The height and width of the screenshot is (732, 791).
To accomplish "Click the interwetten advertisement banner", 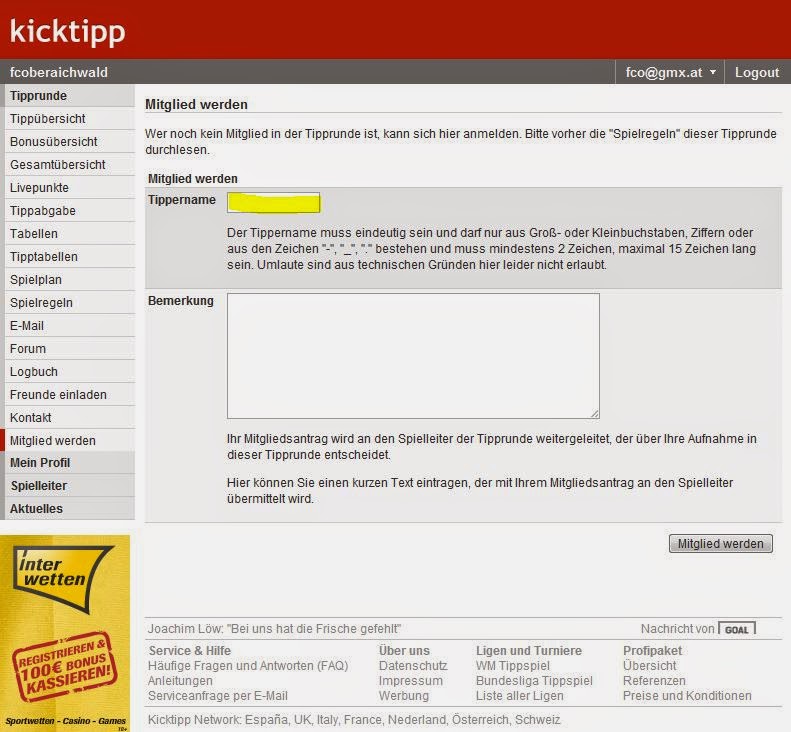I will (x=65, y=633).
